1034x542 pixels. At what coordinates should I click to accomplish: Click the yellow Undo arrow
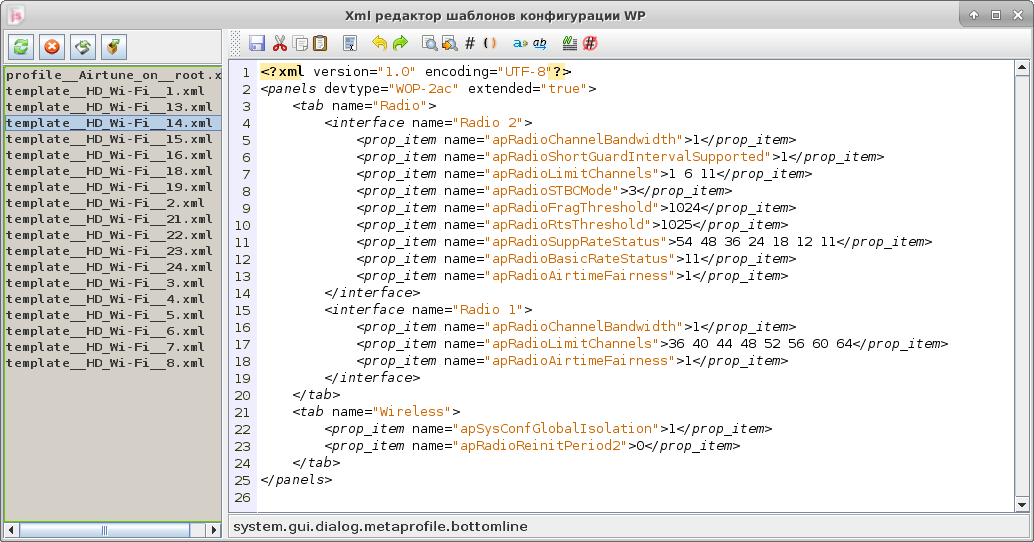[x=379, y=43]
